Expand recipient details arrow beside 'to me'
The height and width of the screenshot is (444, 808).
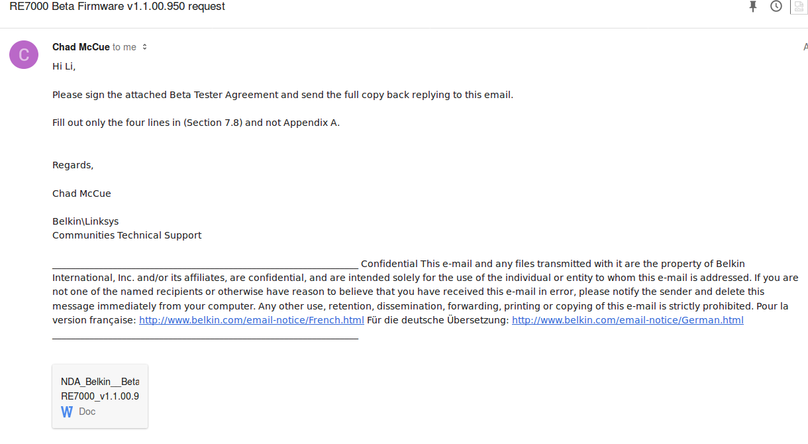[145, 47]
